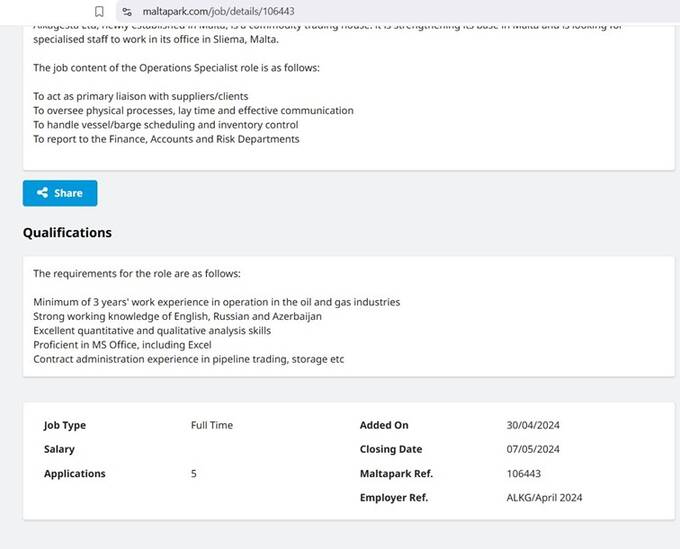This screenshot has width=680, height=549.
Task: Click the English, Russian and Azerbaijan language line
Action: click(177, 316)
